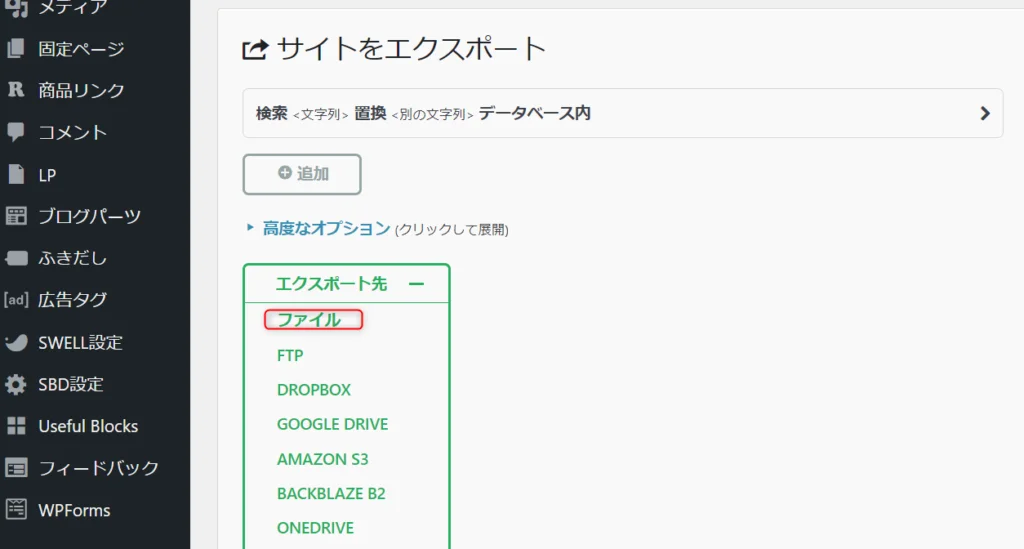Click the 固定ページ pages icon
Screen dimensions: 1024x549
[16, 49]
